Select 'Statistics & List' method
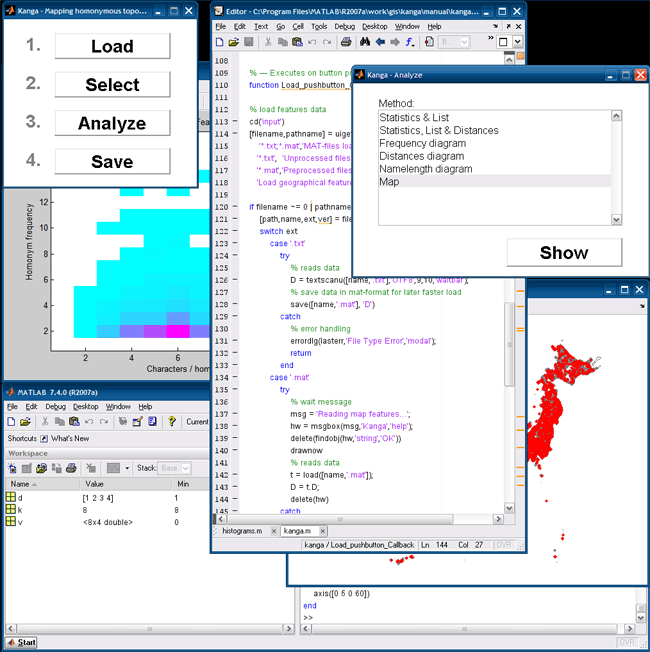The width and height of the screenshot is (650, 652). coord(495,117)
